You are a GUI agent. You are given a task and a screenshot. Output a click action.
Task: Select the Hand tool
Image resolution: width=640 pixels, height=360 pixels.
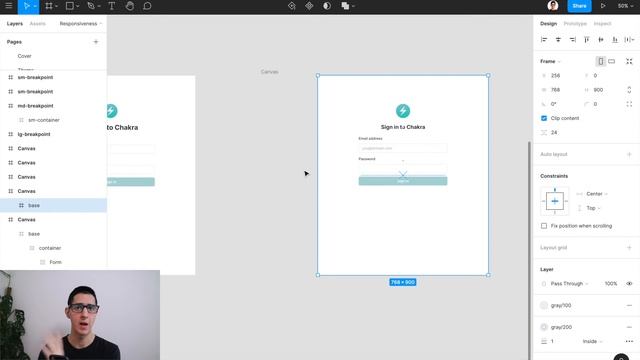pyautogui.click(x=130, y=6)
